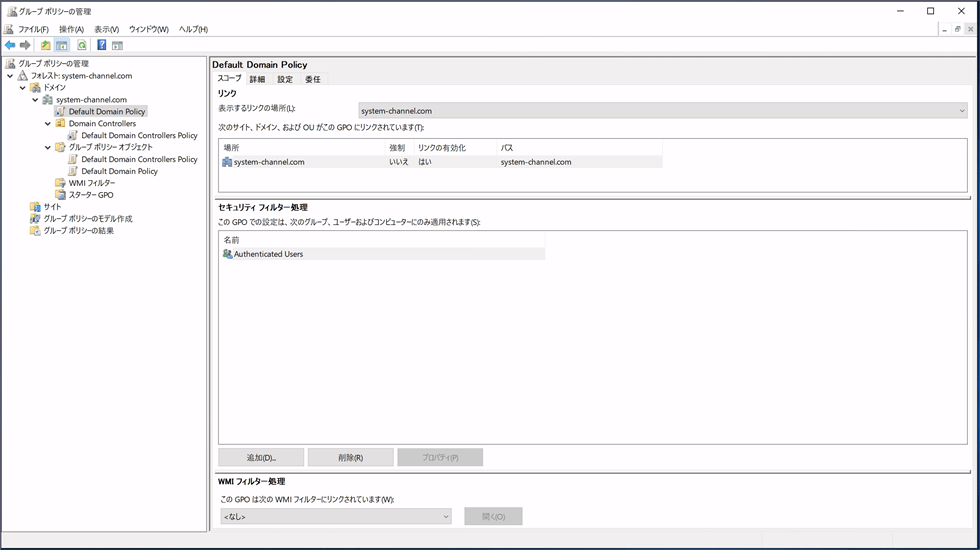Collapse the フォレスト: system-channel.com node
Viewport: 980px width, 550px height.
click(x=10, y=76)
